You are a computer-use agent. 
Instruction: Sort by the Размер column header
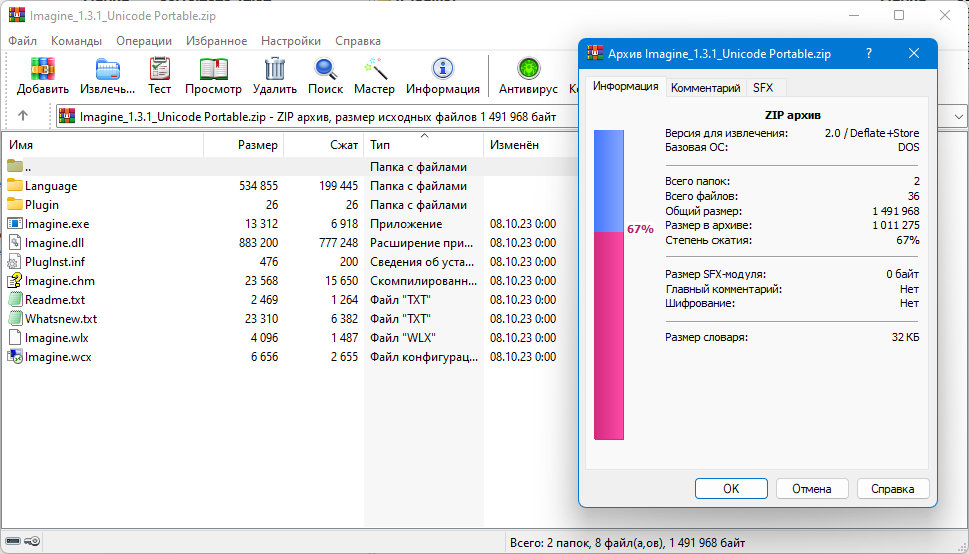(x=243, y=145)
